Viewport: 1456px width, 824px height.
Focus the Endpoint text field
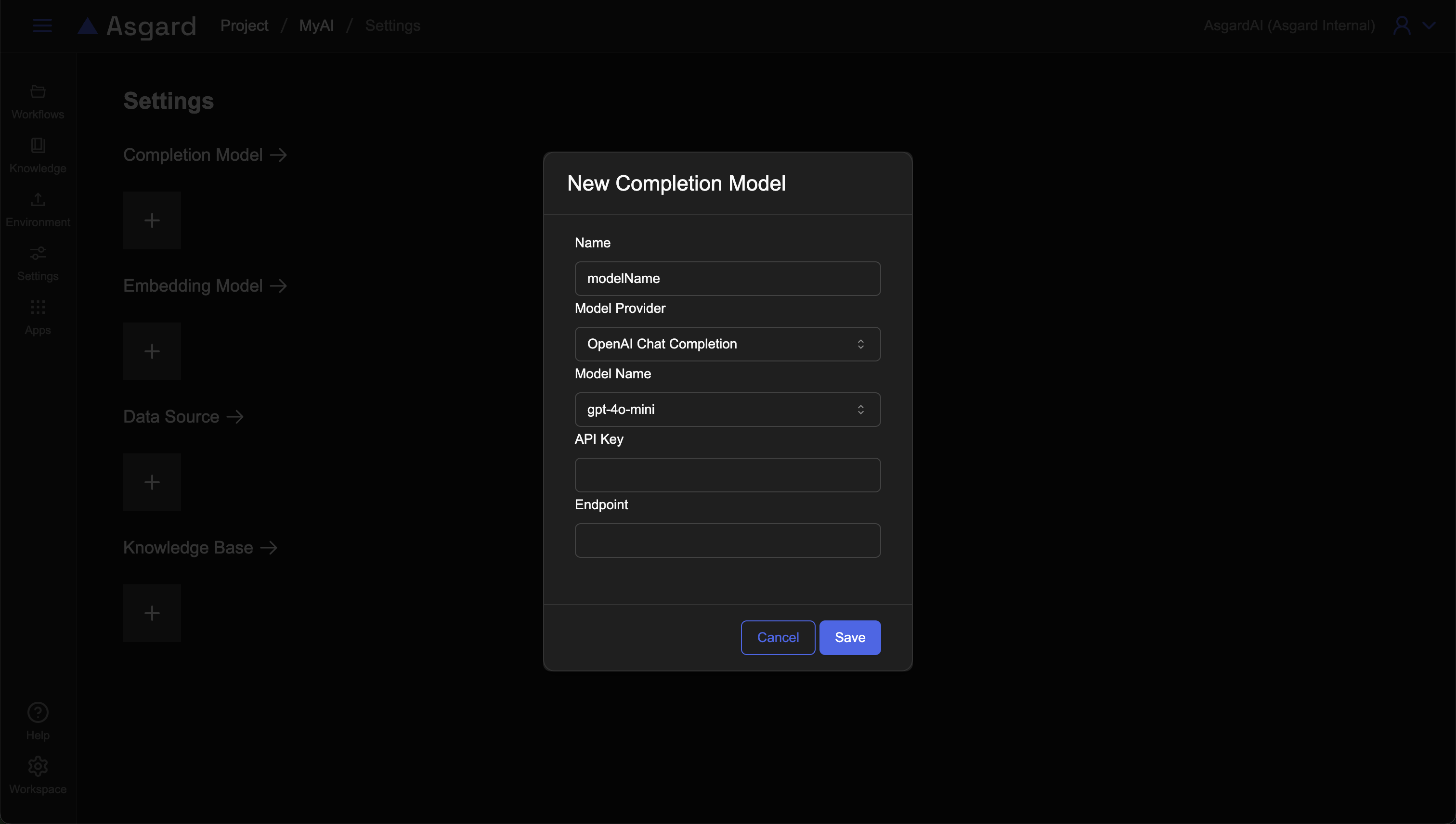(728, 541)
